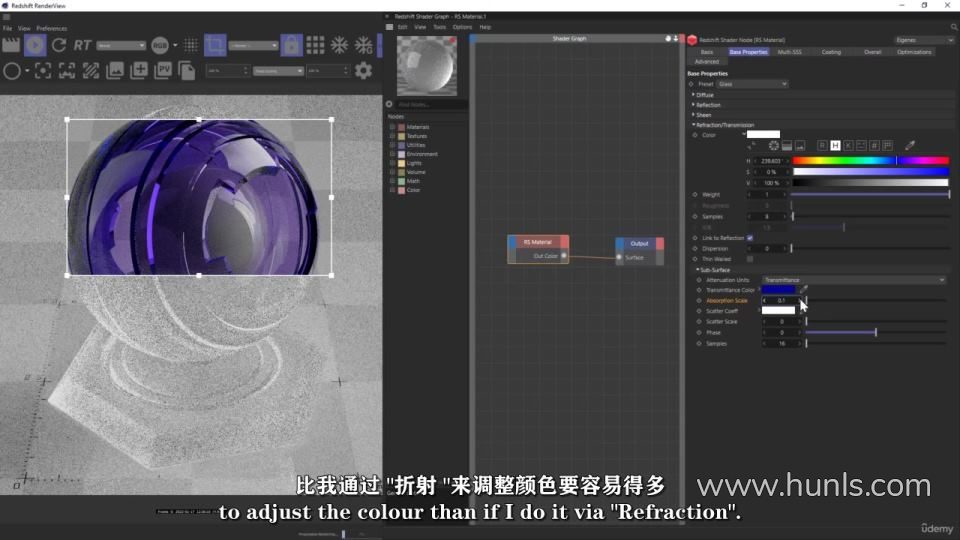Click the color spectrum mode icon
Screen dimensions: 960x540
pyautogui.click(x=787, y=146)
